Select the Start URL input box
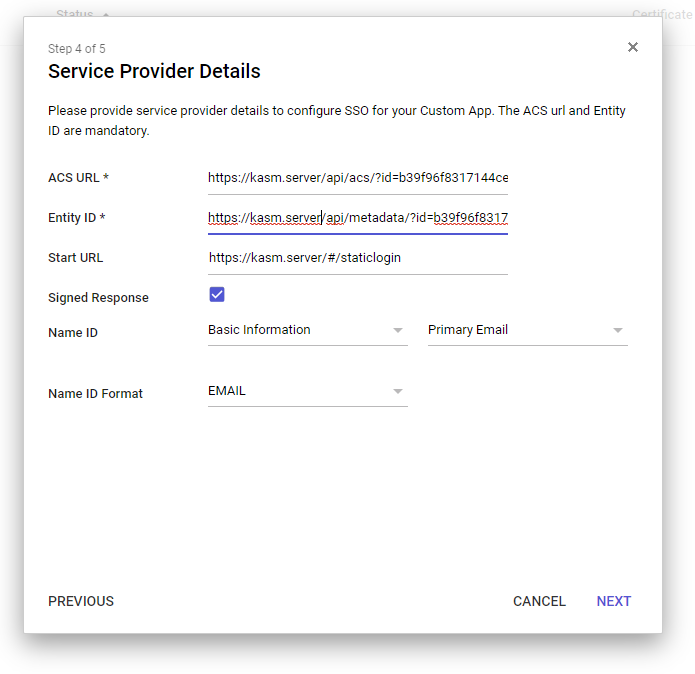This screenshot has width=695, height=674. (x=357, y=258)
